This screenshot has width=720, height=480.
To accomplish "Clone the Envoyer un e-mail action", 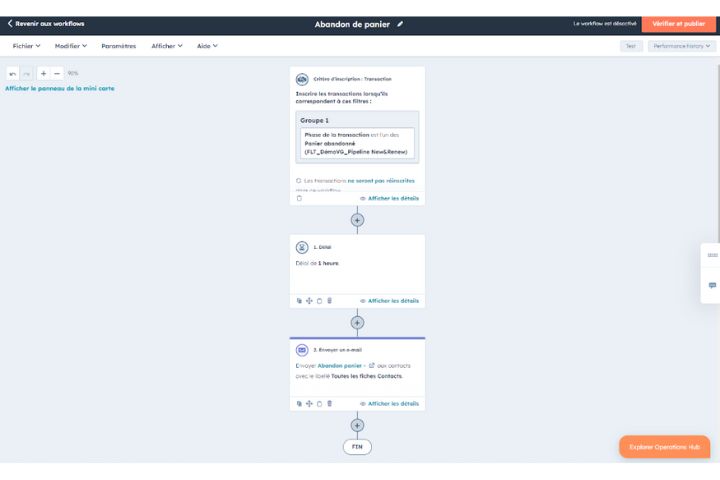I will [x=299, y=404].
